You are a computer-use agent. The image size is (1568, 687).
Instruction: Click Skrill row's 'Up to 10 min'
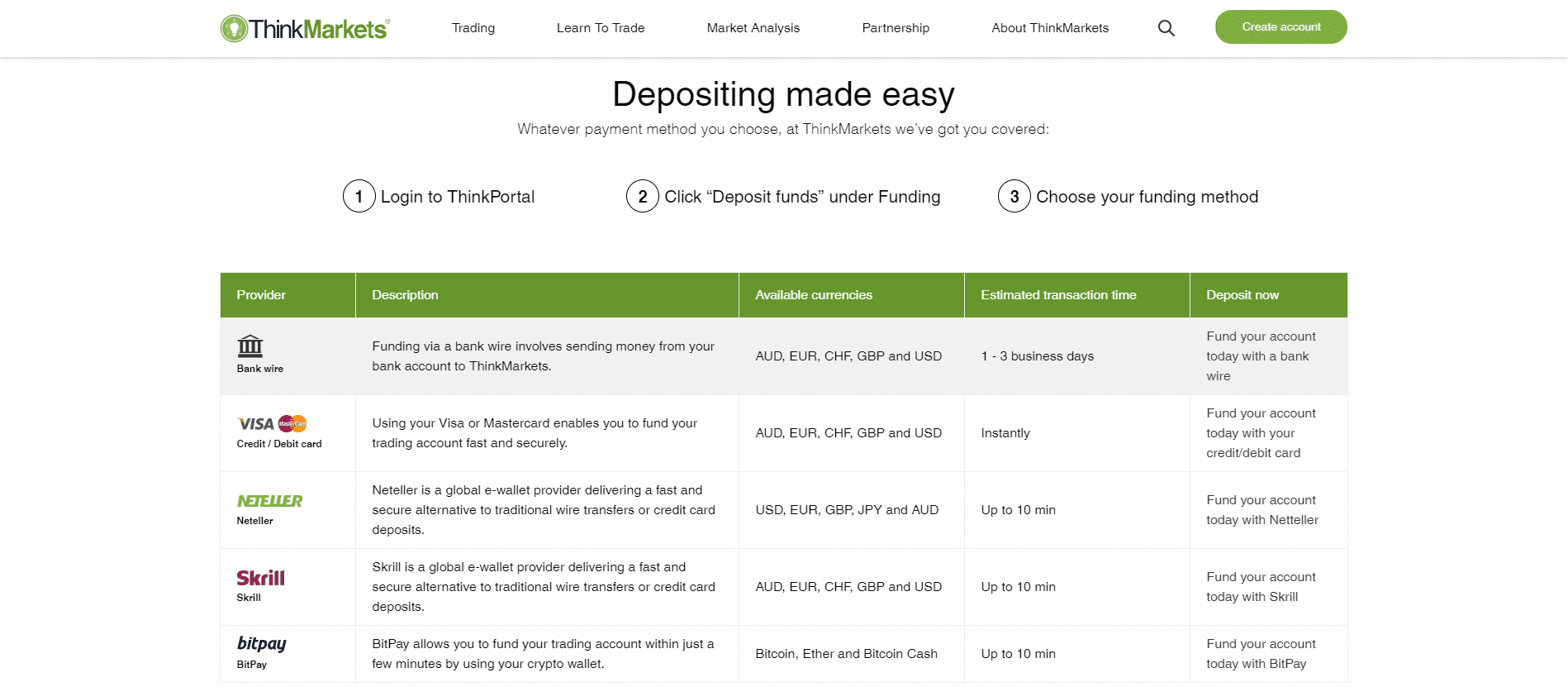click(1018, 587)
